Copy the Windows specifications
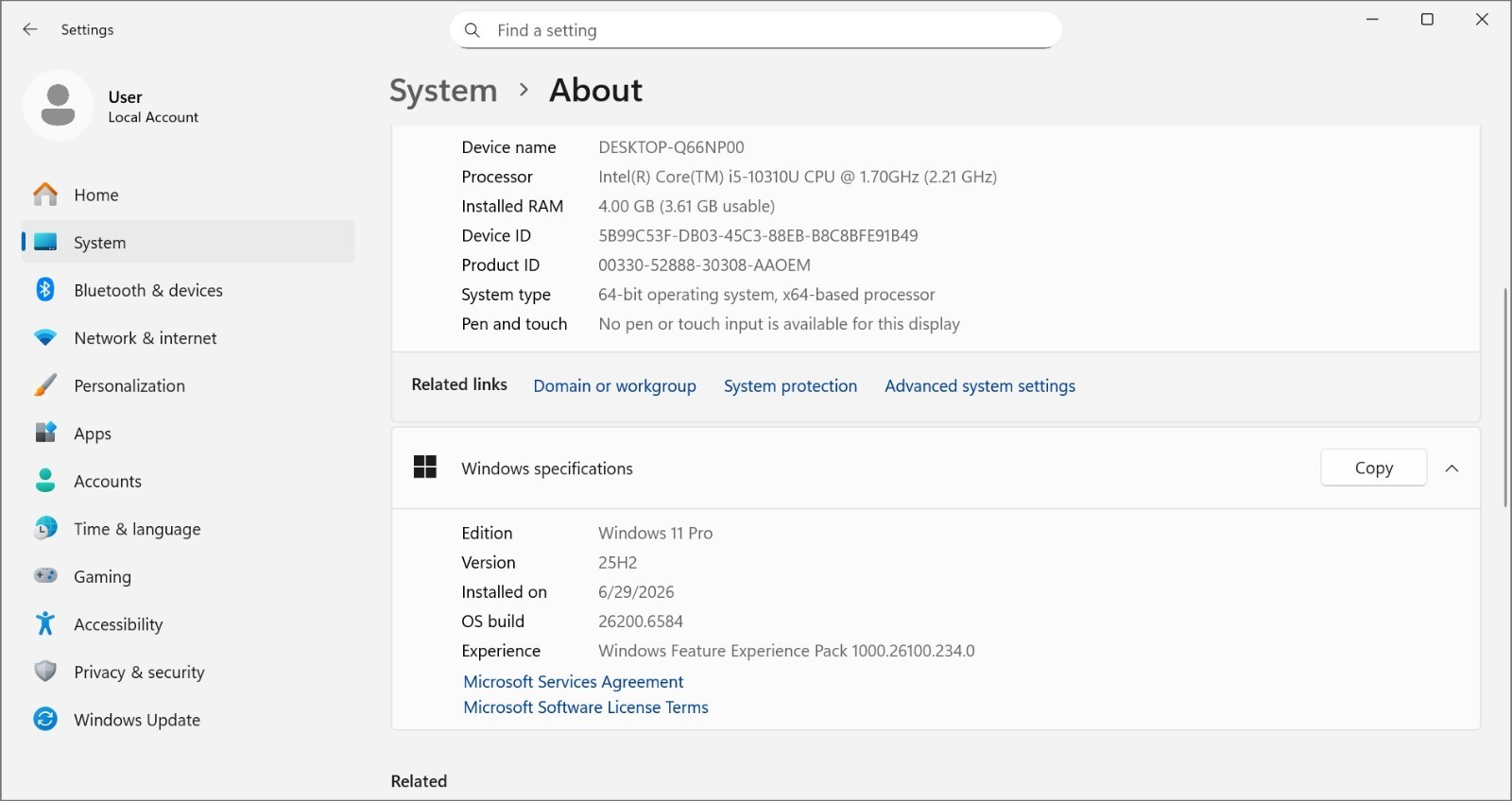This screenshot has width=1512, height=801. point(1374,468)
